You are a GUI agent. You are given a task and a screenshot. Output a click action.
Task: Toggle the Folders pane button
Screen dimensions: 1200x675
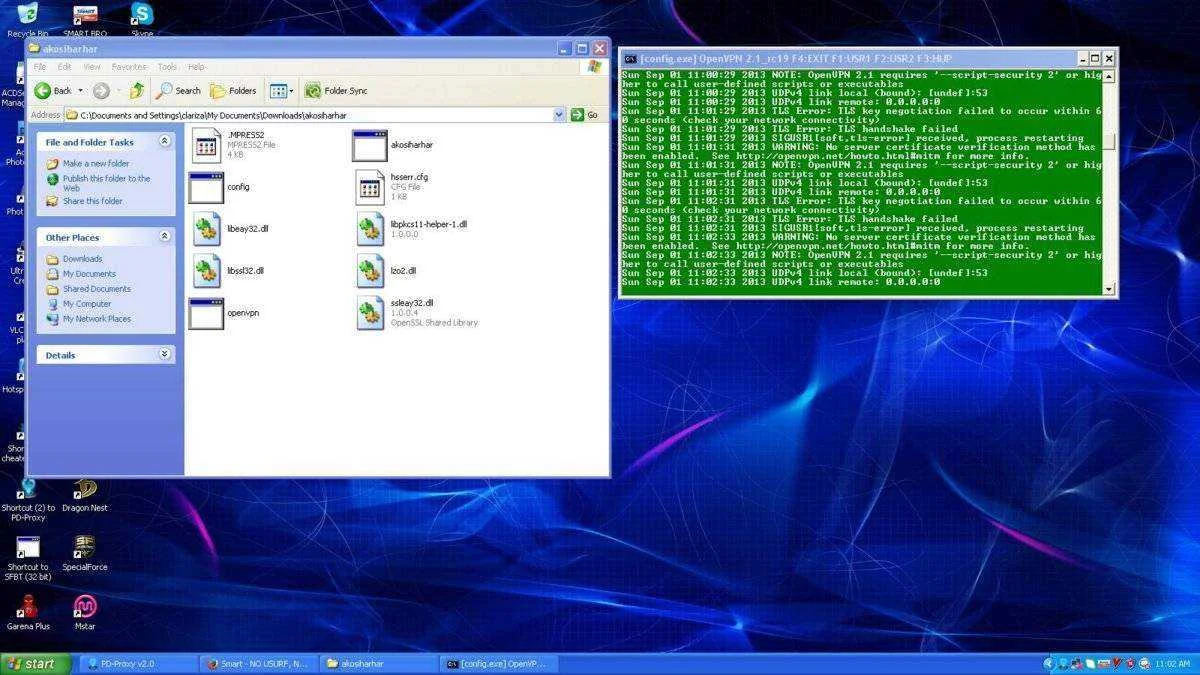pos(233,90)
